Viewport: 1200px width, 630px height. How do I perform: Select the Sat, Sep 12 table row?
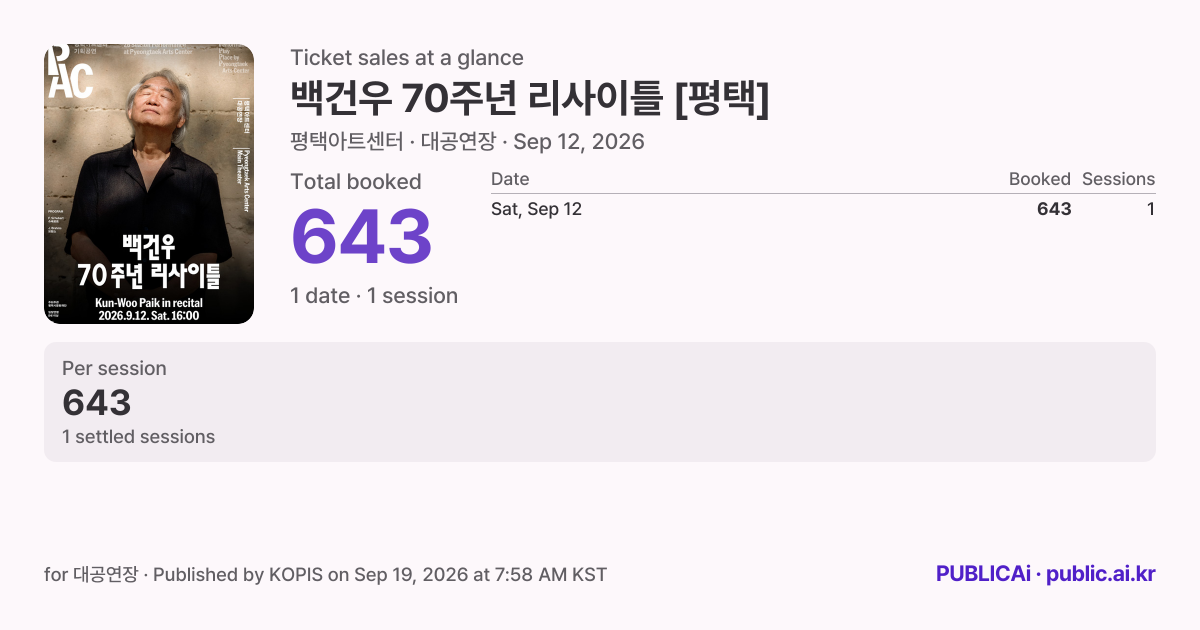(823, 209)
